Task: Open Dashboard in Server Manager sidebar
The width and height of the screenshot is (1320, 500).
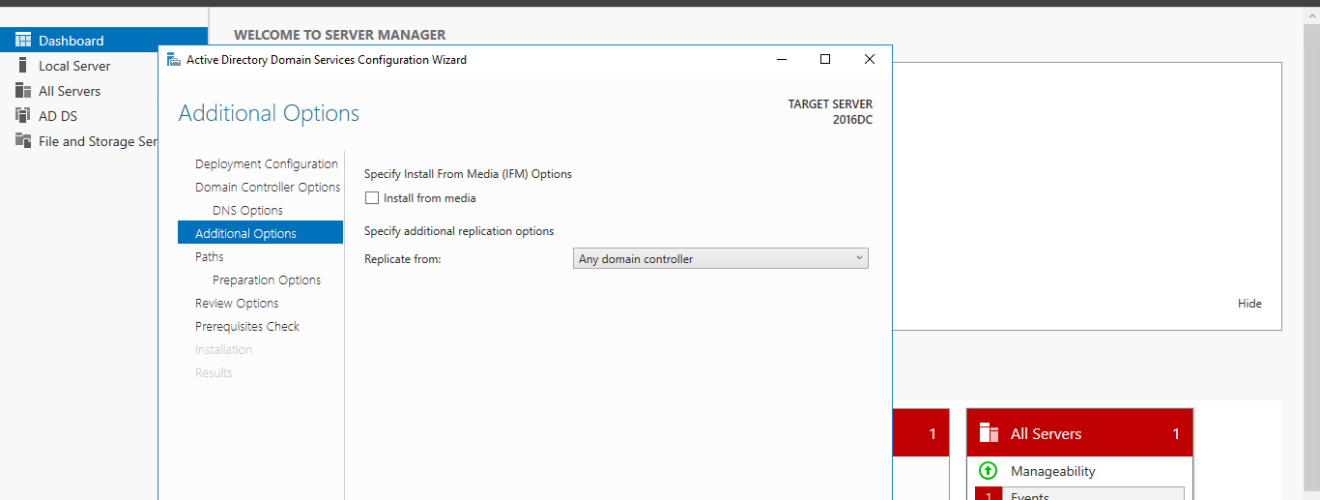Action: [x=104, y=40]
